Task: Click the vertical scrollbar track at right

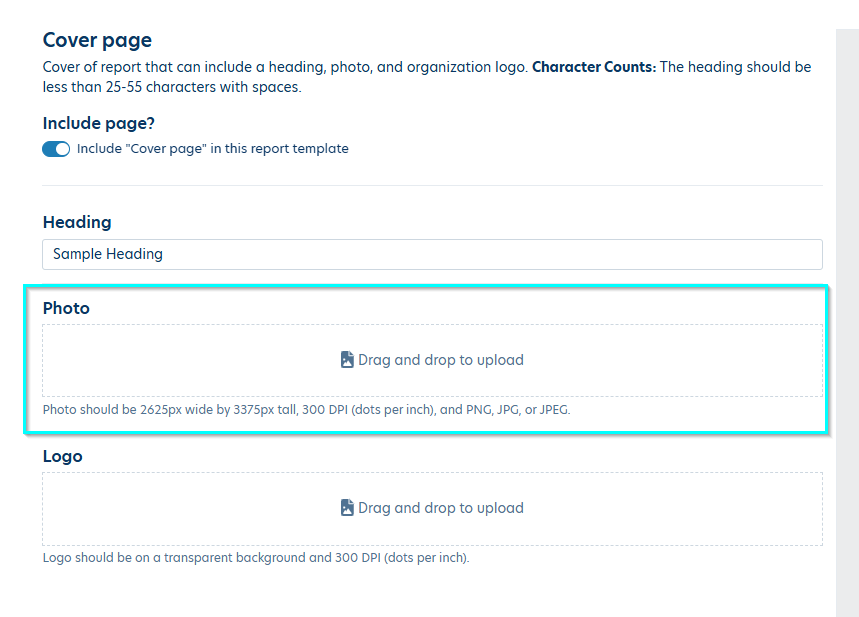Action: click(x=847, y=323)
